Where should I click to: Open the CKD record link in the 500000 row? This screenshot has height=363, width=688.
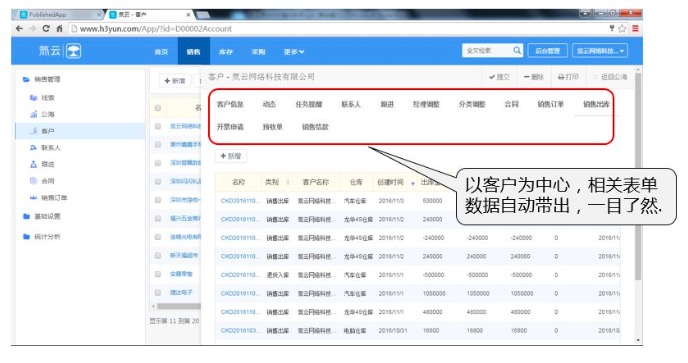pyautogui.click(x=240, y=201)
